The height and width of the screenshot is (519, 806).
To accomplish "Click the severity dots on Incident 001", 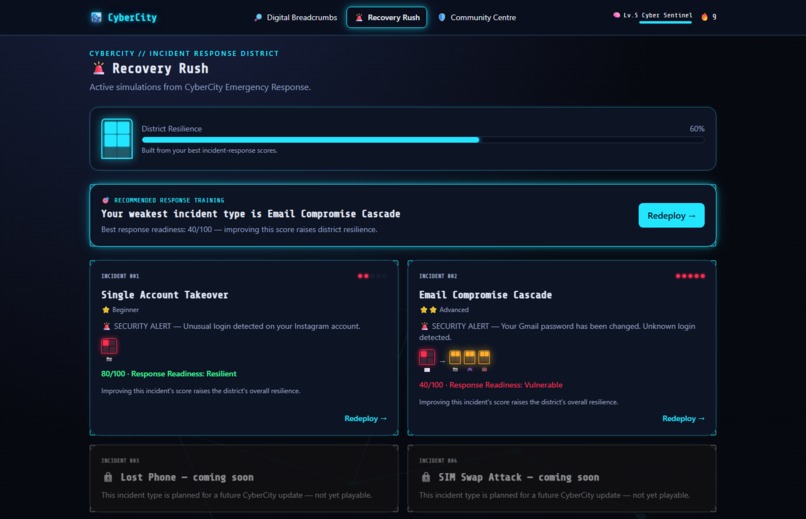I will (x=372, y=276).
